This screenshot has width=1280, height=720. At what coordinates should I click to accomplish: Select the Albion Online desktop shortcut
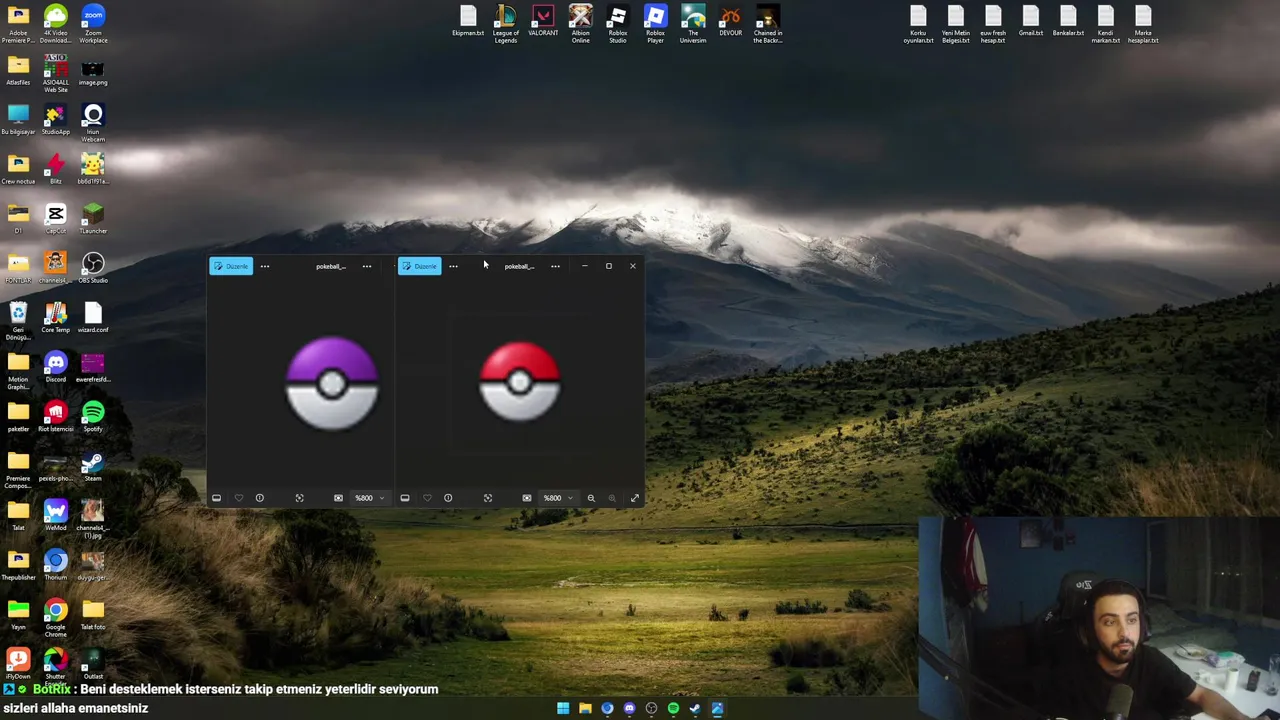pyautogui.click(x=581, y=24)
